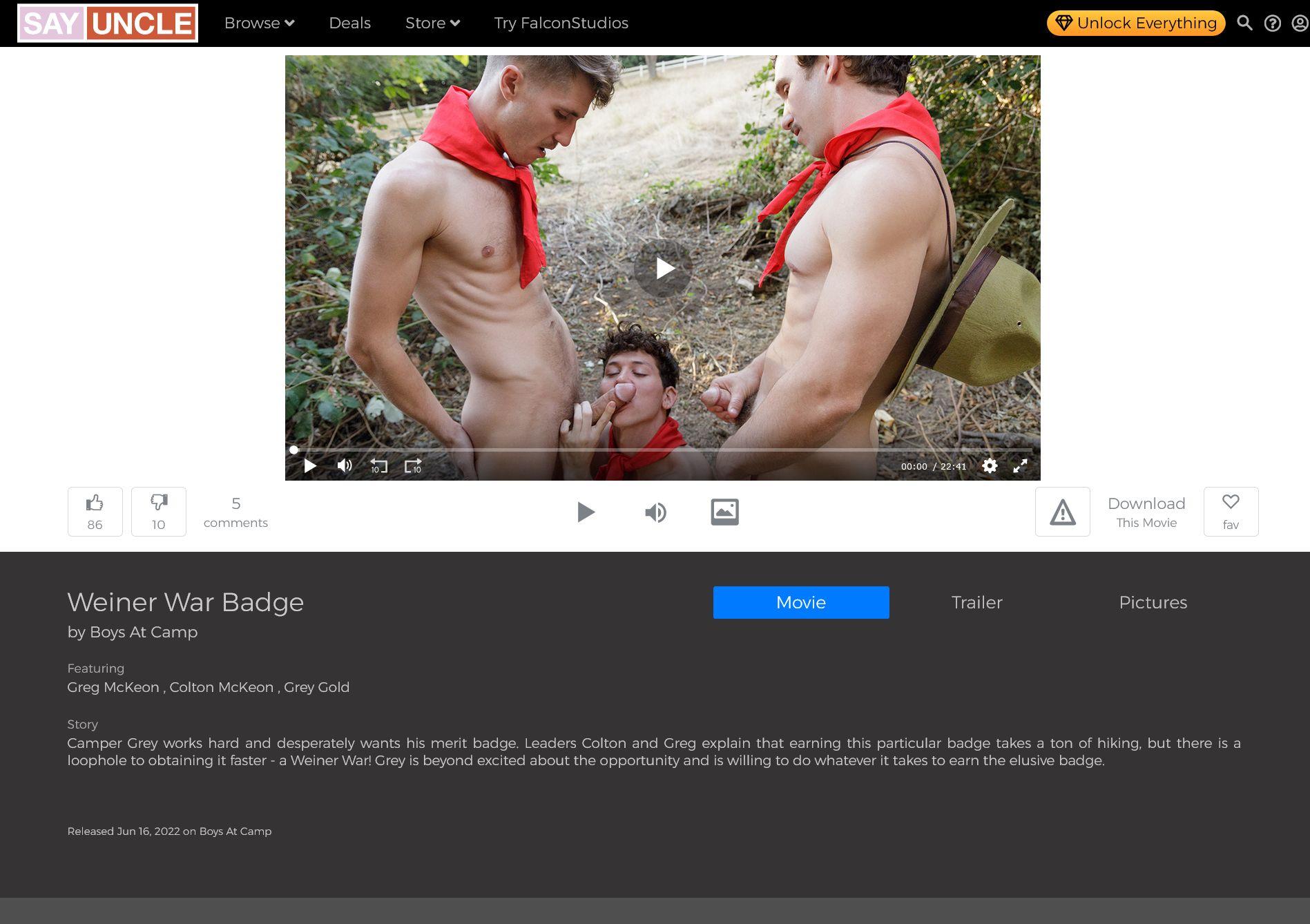Image resolution: width=1310 pixels, height=924 pixels.
Task: Click the Unlock Everything button
Action: click(x=1136, y=23)
